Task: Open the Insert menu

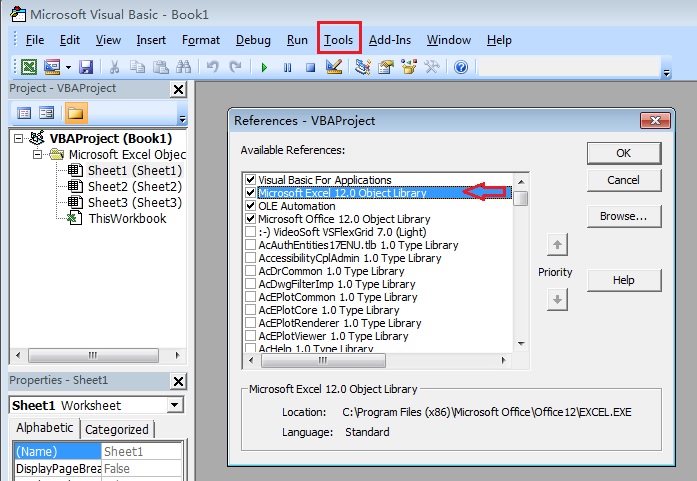Action: click(151, 40)
